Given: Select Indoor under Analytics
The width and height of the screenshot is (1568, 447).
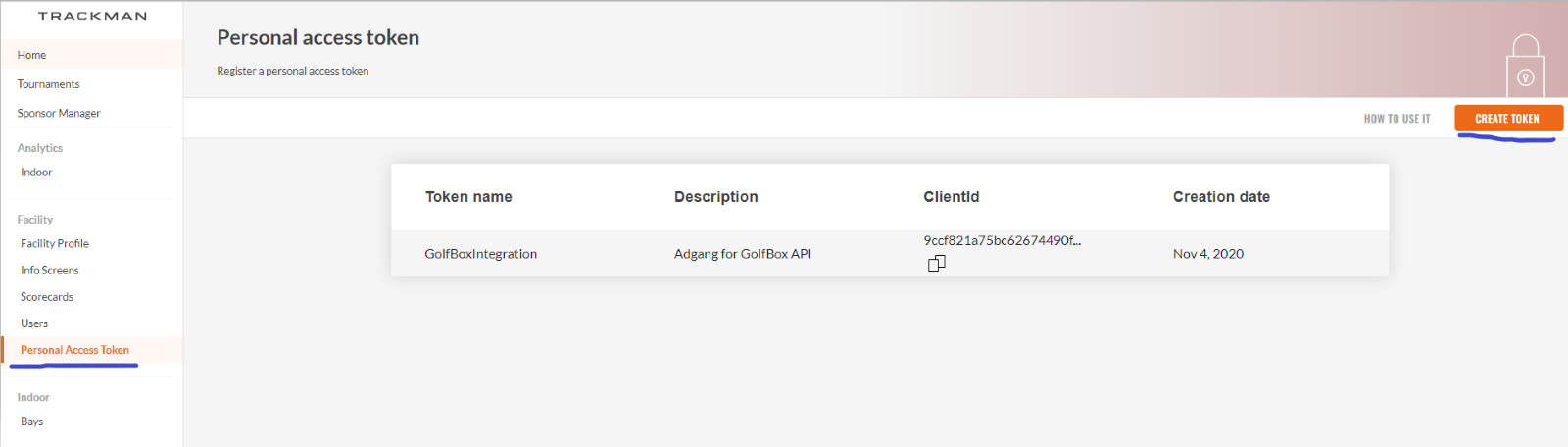Looking at the screenshot, I should point(36,173).
